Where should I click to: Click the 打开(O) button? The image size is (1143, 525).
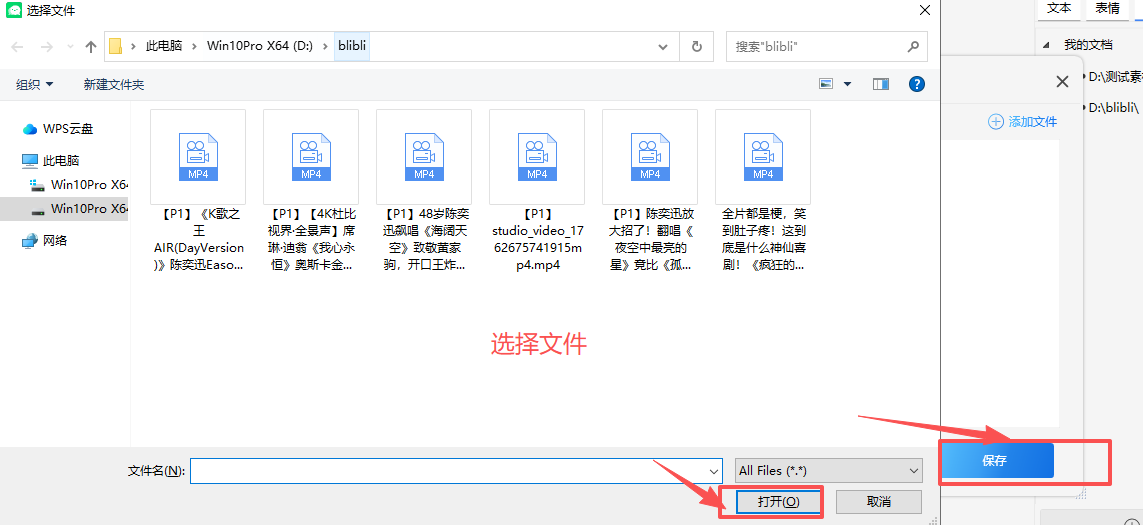tap(778, 501)
